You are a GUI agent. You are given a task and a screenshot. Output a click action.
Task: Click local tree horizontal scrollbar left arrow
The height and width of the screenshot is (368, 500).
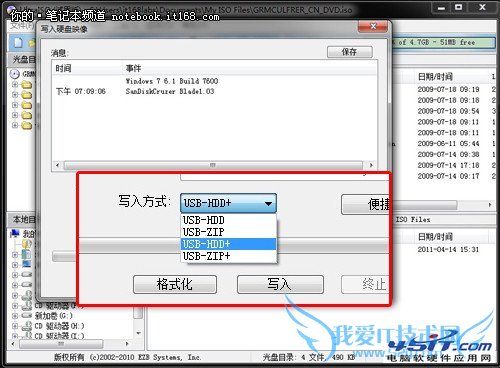click(x=13, y=343)
